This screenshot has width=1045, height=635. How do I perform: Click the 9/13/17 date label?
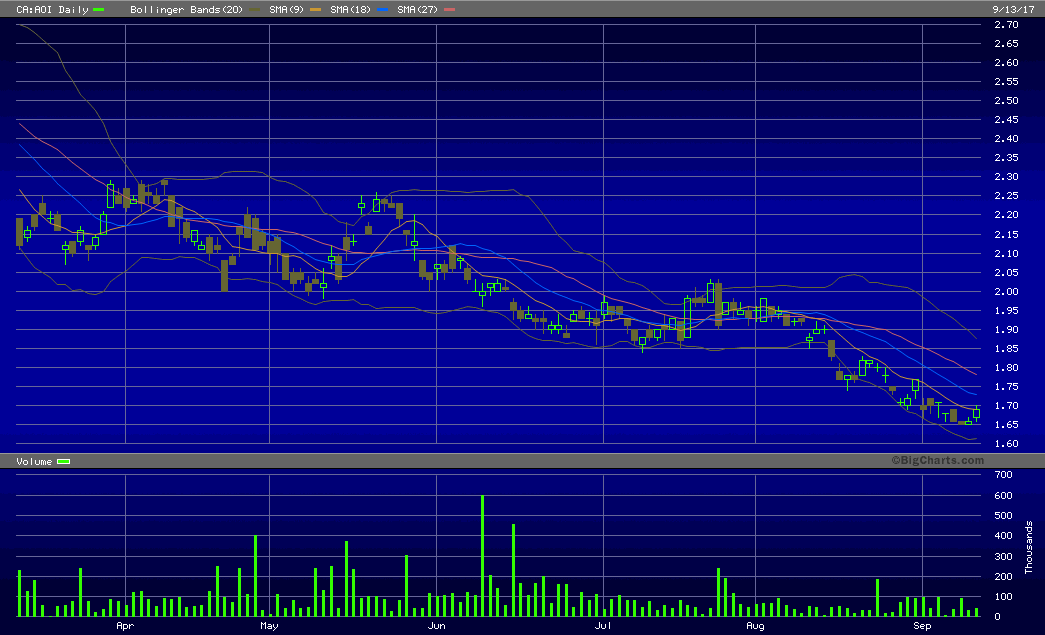click(1013, 9)
